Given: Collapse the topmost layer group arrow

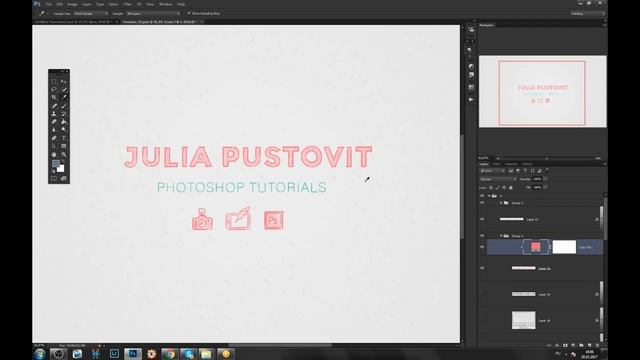Looking at the screenshot, I should (x=489, y=196).
